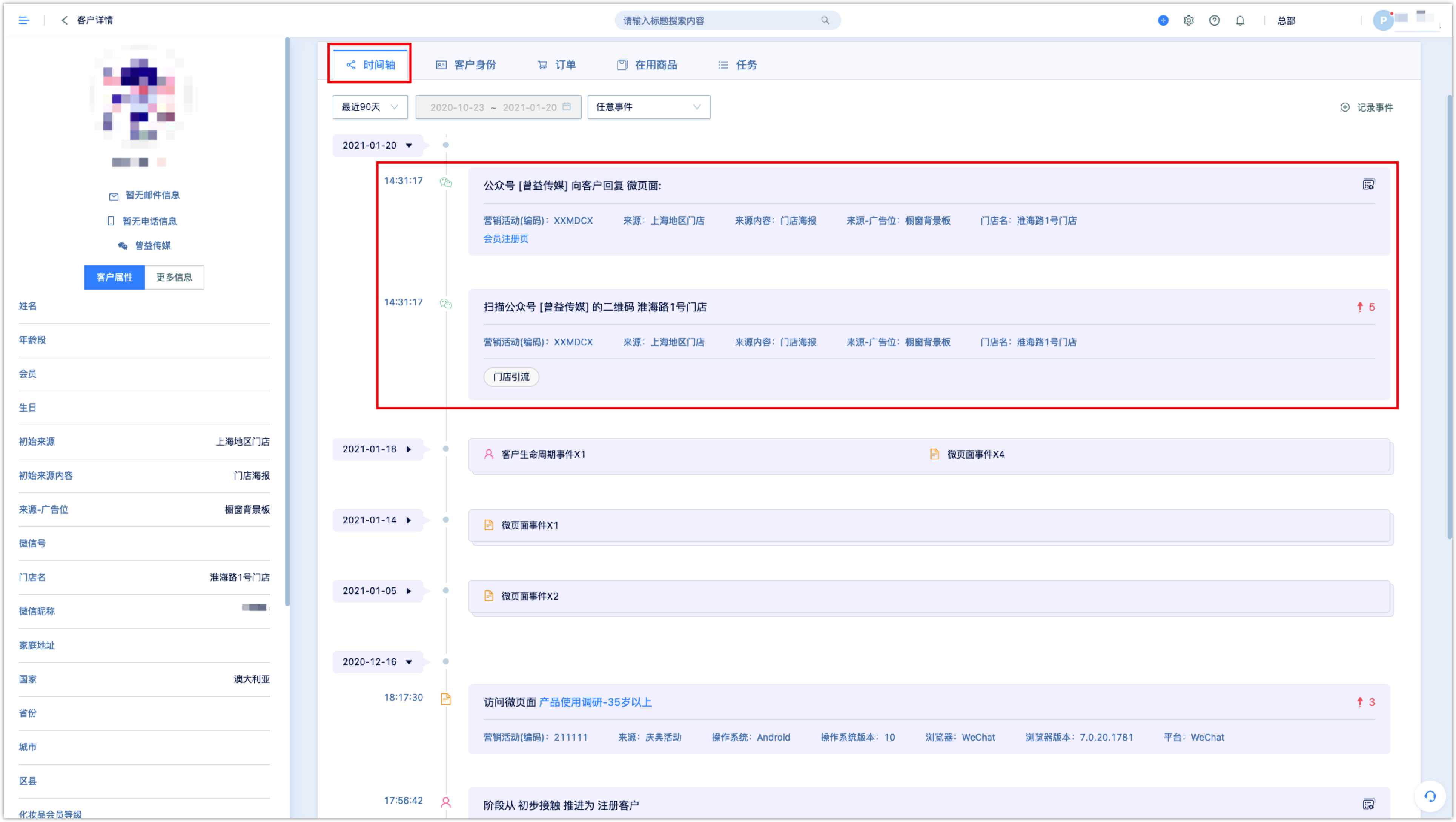Open detail icon on 公众号回复微页面 card
The height and width of the screenshot is (822, 1456).
click(x=1369, y=184)
